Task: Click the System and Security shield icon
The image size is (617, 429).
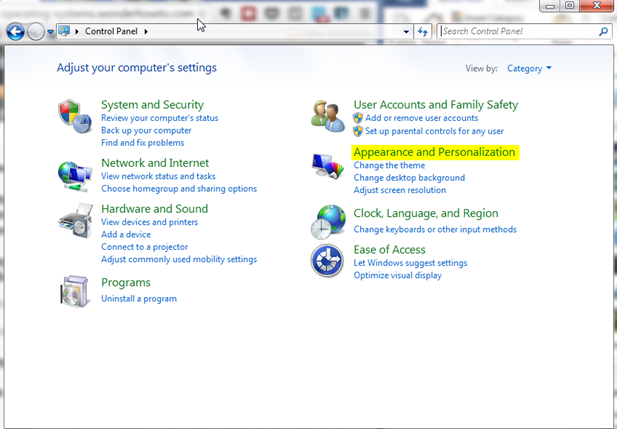Action: (75, 116)
